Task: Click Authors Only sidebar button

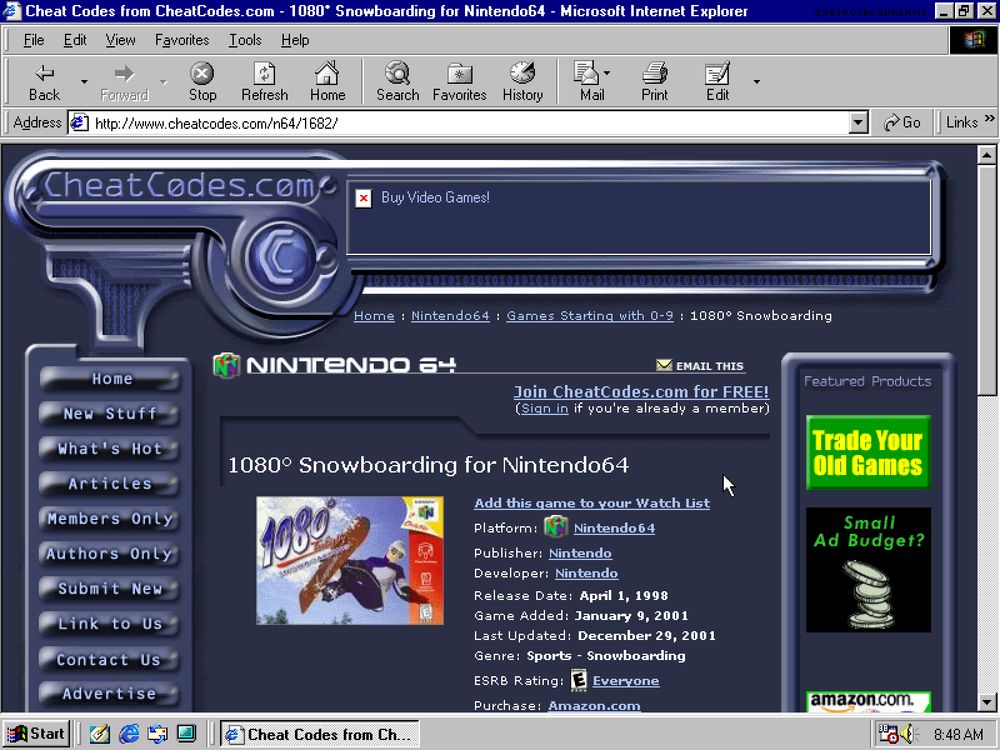Action: 110,554
